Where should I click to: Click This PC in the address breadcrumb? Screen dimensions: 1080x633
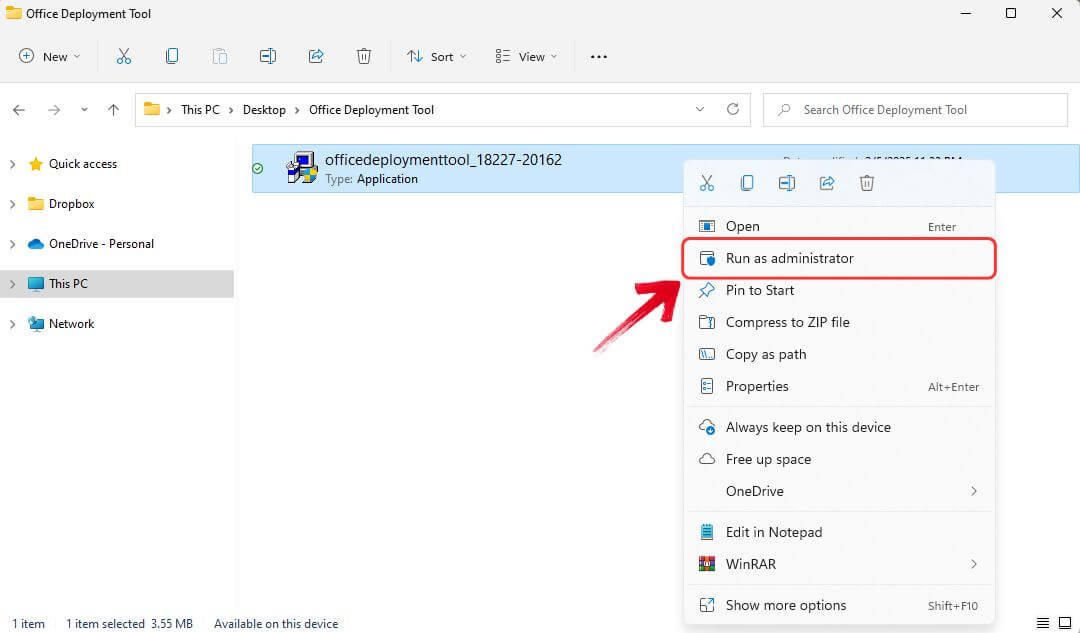point(200,110)
